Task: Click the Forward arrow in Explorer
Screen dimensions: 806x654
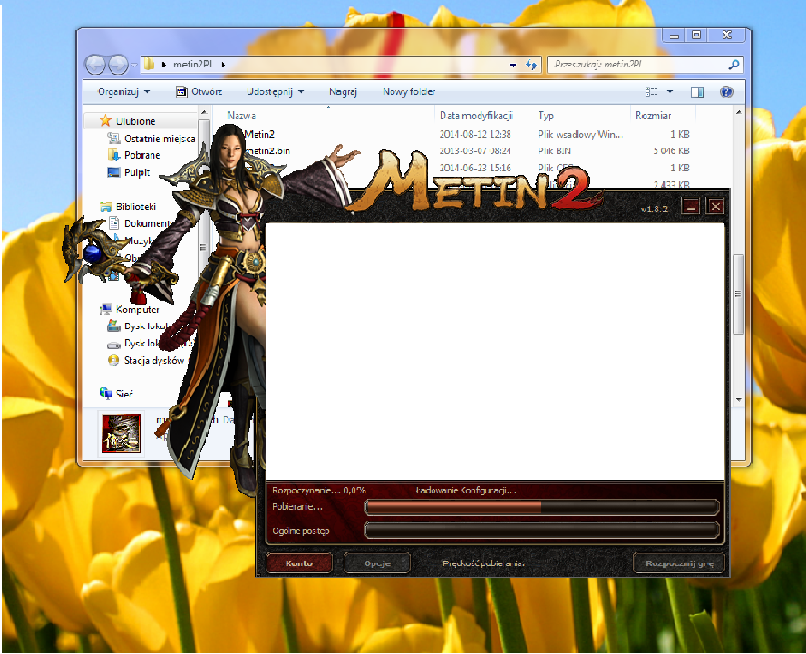Action: (118, 64)
